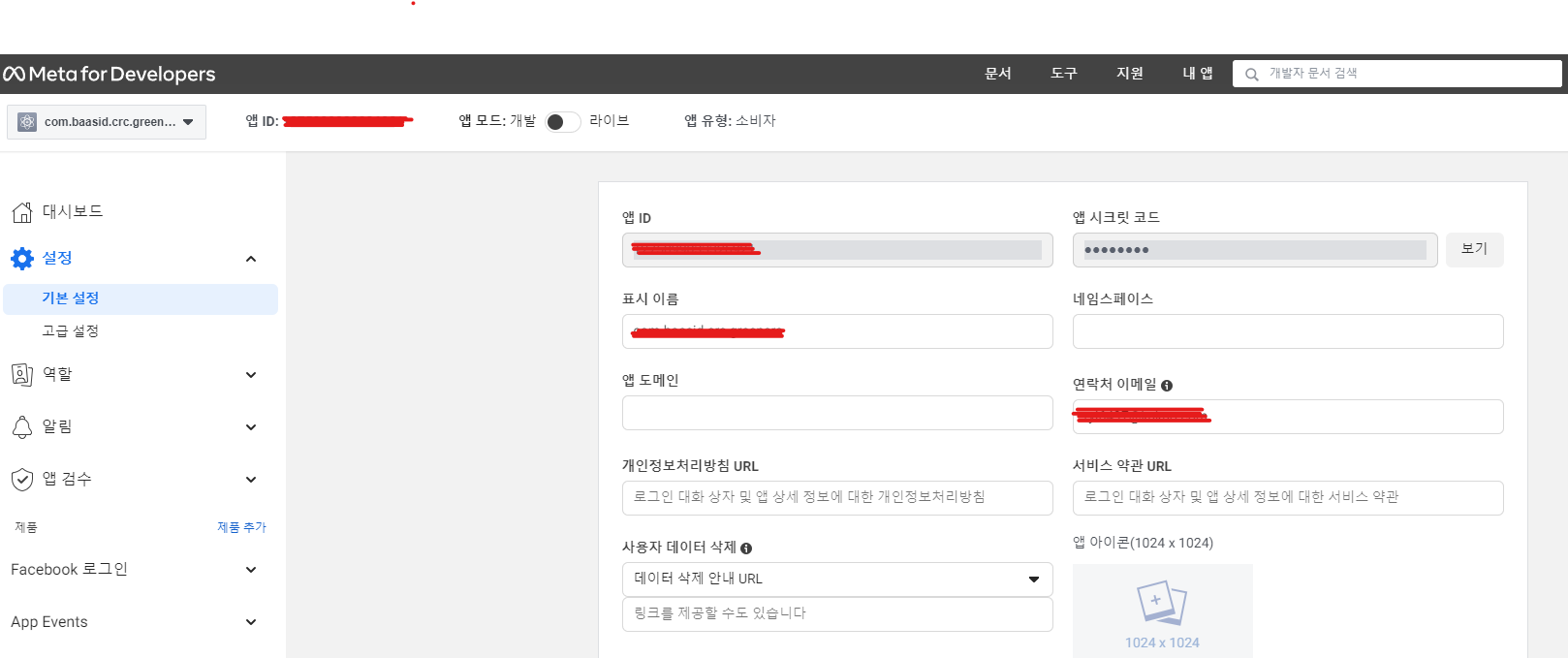Open the com.baasid.crc.green app selector dropdown
Viewport: 1568px width, 658px height.
[107, 122]
